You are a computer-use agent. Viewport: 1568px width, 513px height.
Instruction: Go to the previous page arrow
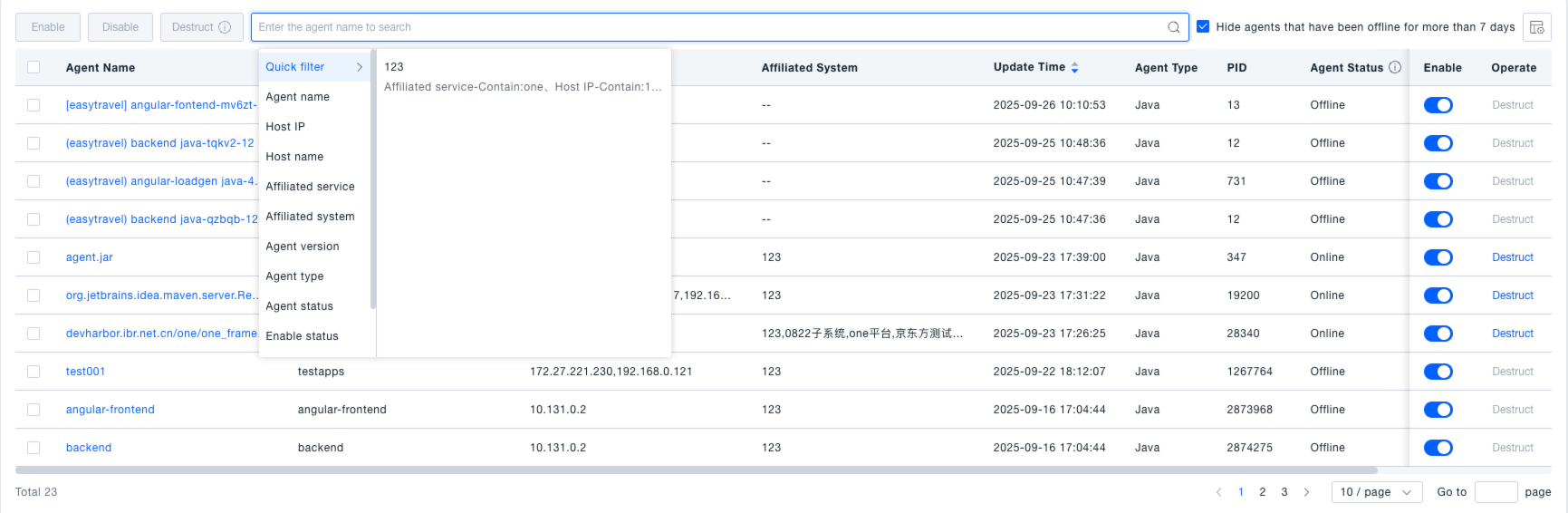pos(1218,492)
